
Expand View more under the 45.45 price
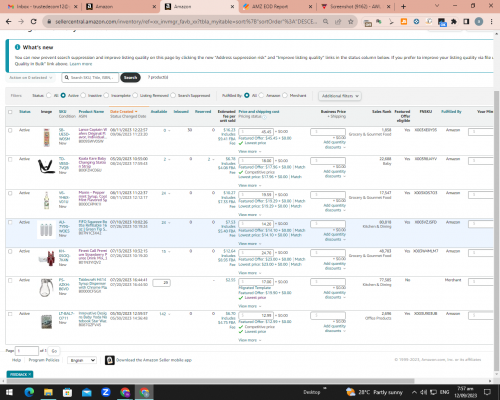click(x=250, y=151)
